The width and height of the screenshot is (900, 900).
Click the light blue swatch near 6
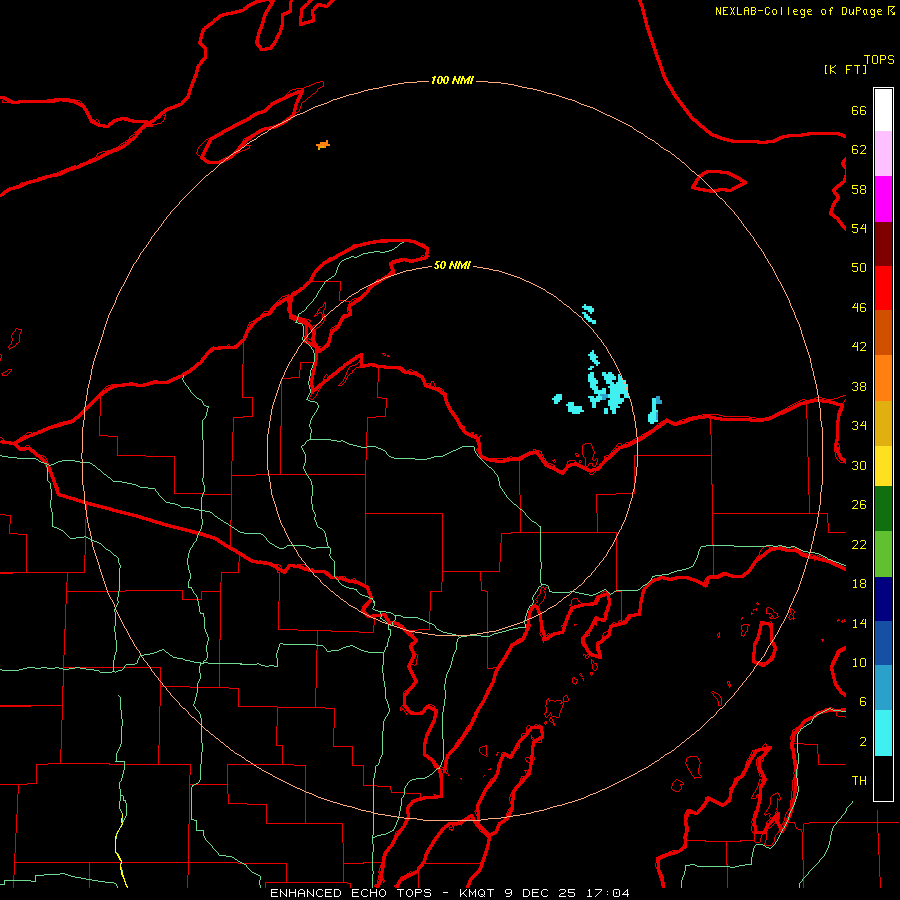pos(883,688)
